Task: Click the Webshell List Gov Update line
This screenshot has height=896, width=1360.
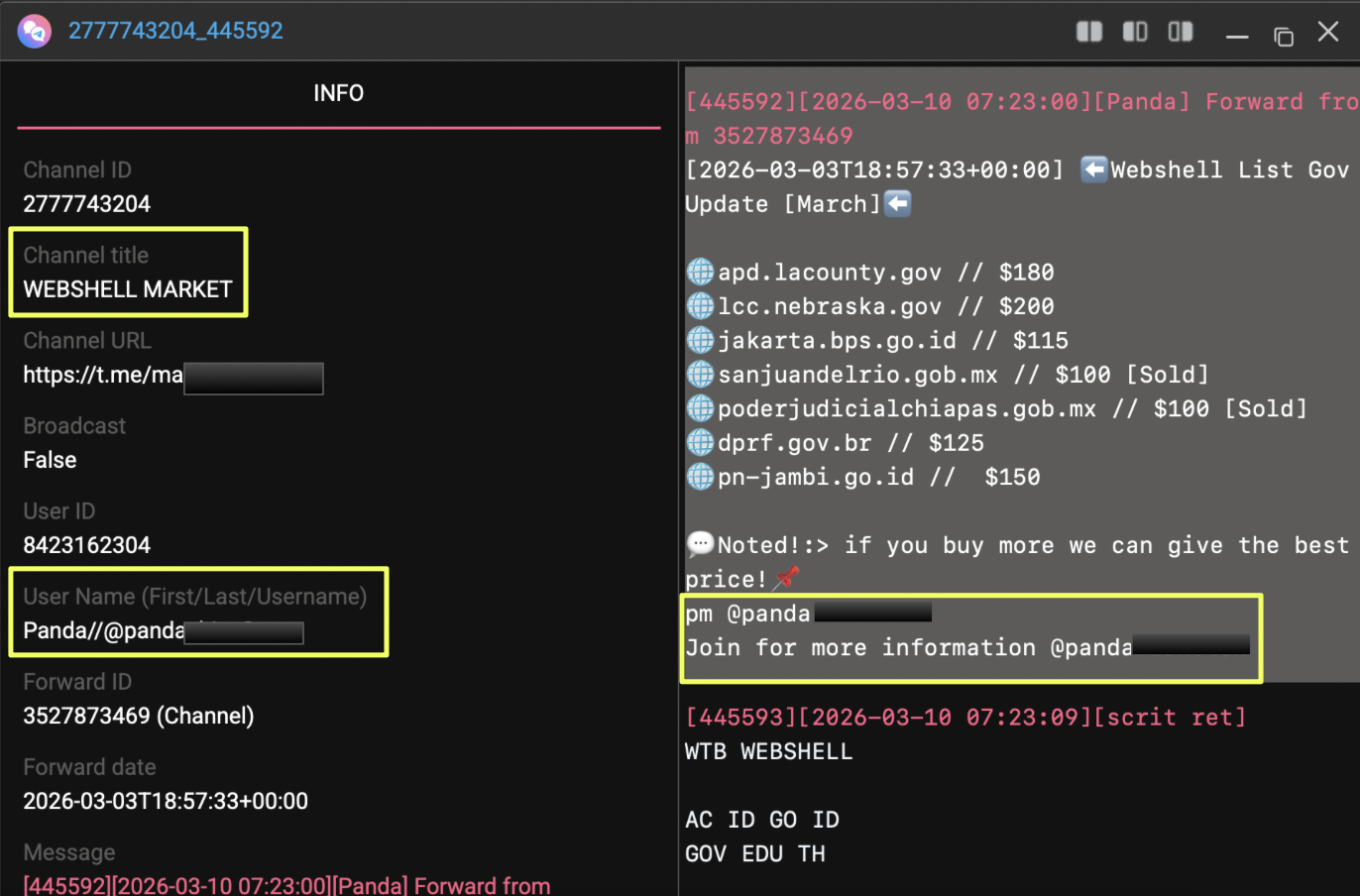Action: (x=1017, y=187)
